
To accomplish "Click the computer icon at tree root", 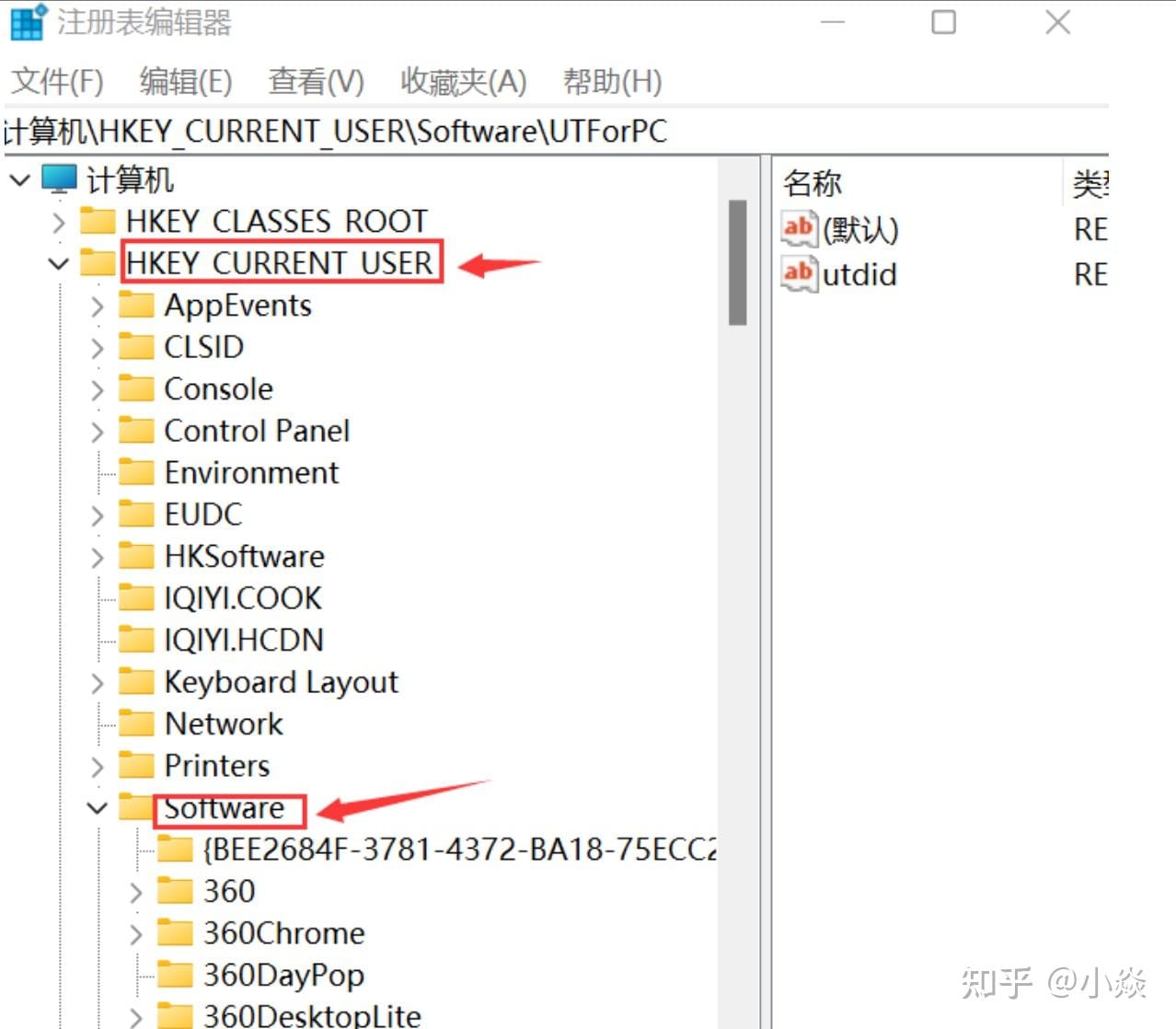I will [60, 179].
